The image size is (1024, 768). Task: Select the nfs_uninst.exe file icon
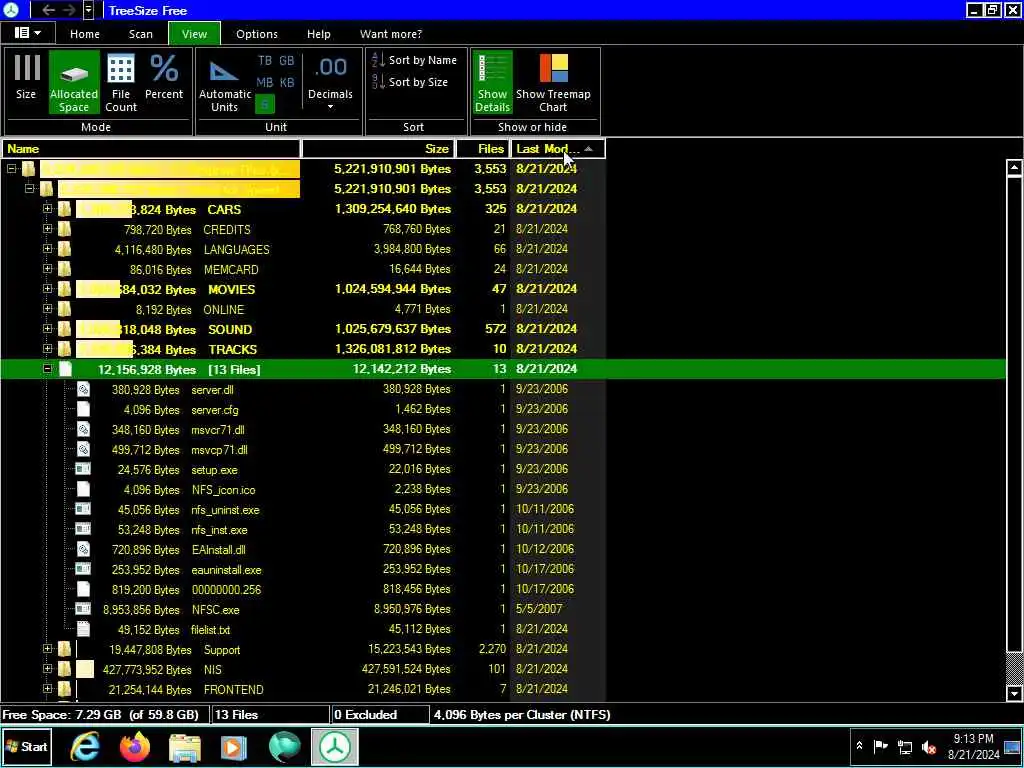[83, 509]
